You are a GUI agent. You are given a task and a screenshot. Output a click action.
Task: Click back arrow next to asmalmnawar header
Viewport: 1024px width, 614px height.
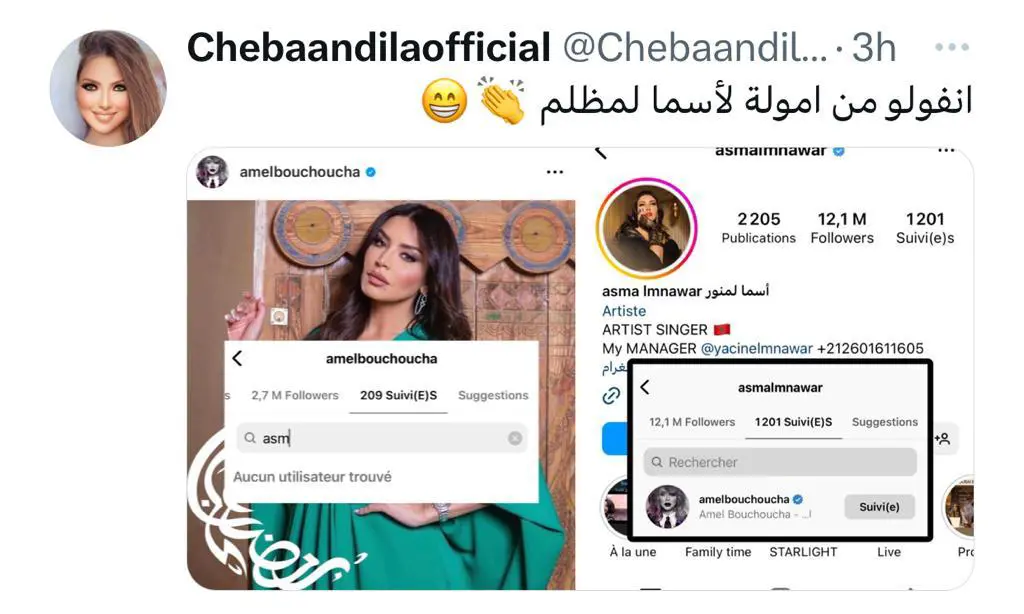(x=645, y=387)
